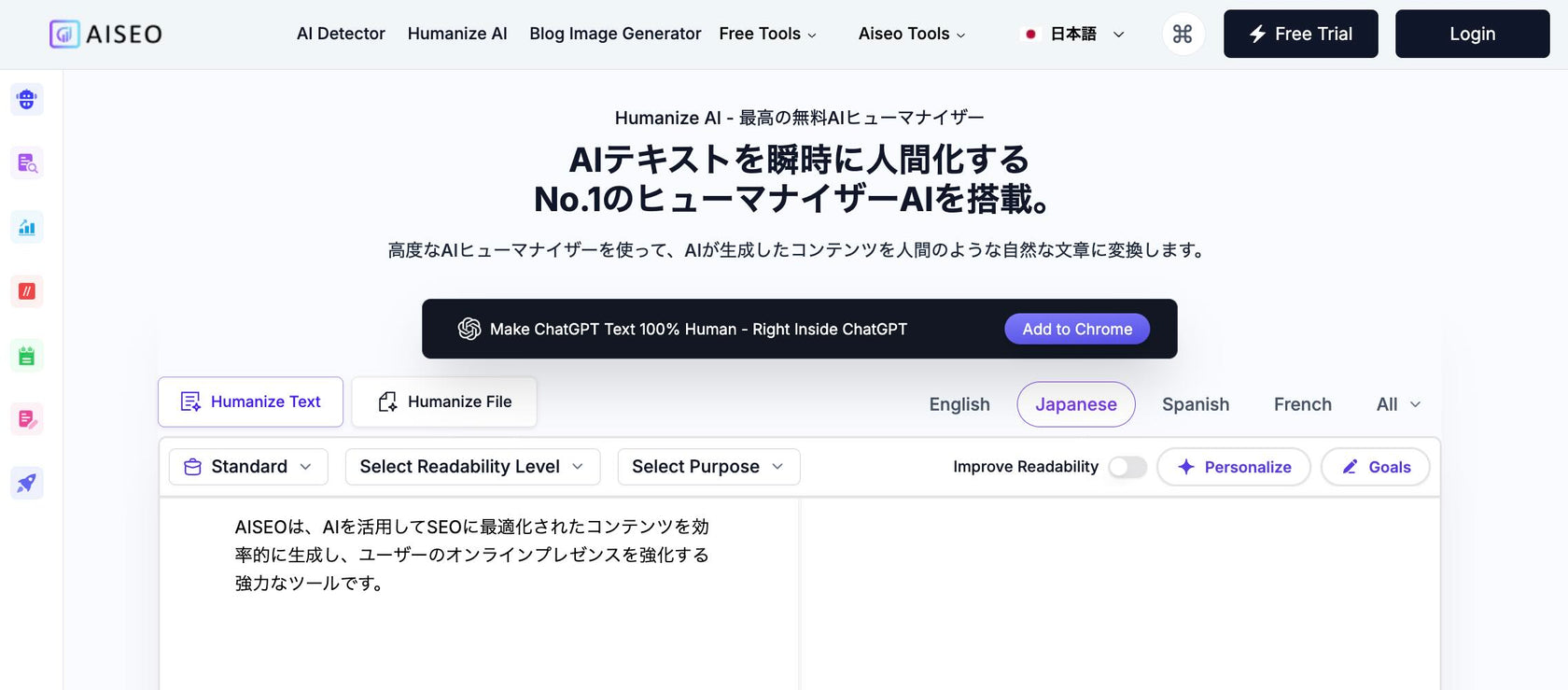Click the ChatGPT logo in the banner
Viewport: 1568px width, 690px height.
pos(469,329)
